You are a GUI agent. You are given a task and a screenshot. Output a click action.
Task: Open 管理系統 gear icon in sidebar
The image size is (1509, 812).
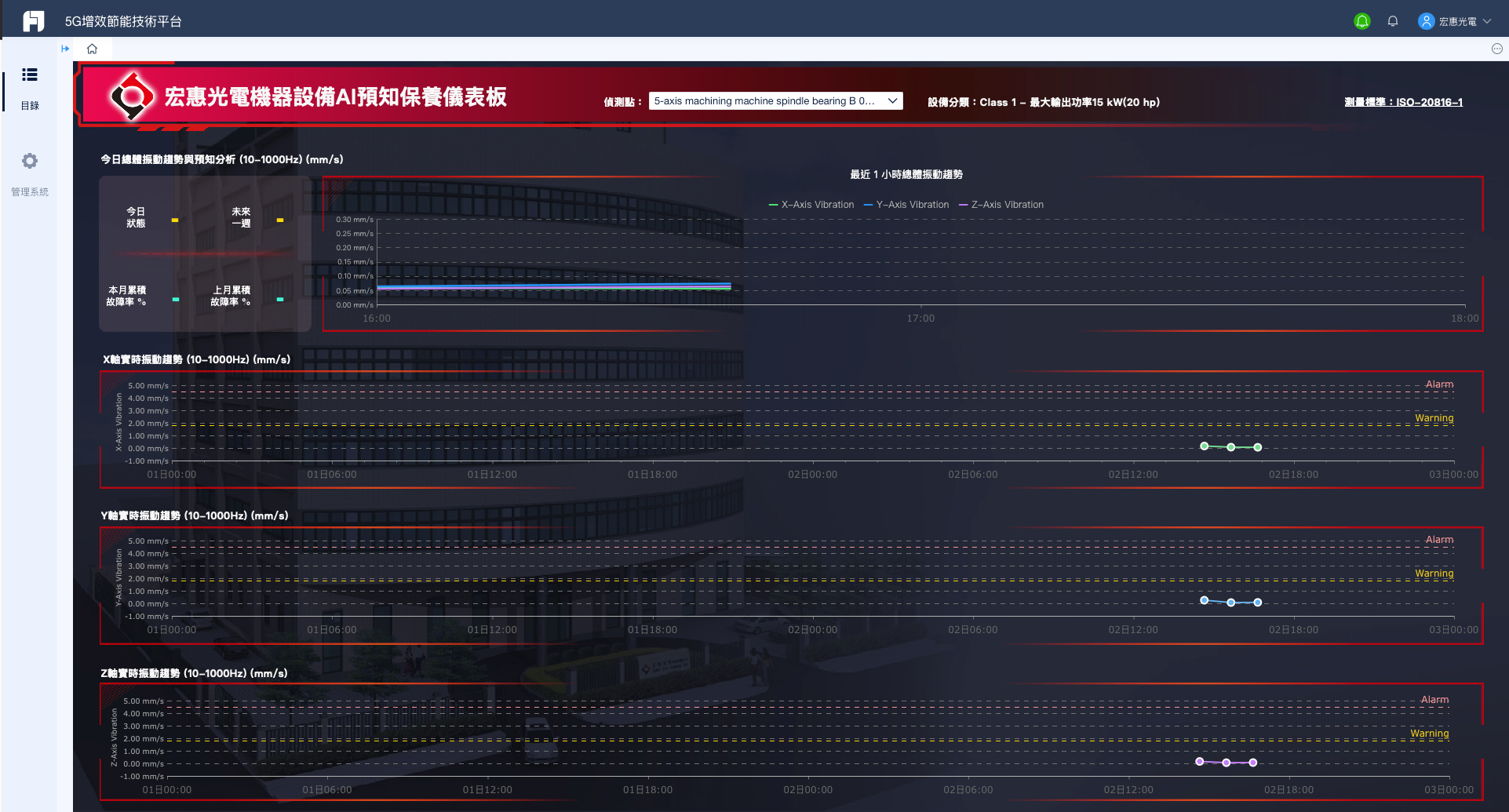[x=30, y=162]
